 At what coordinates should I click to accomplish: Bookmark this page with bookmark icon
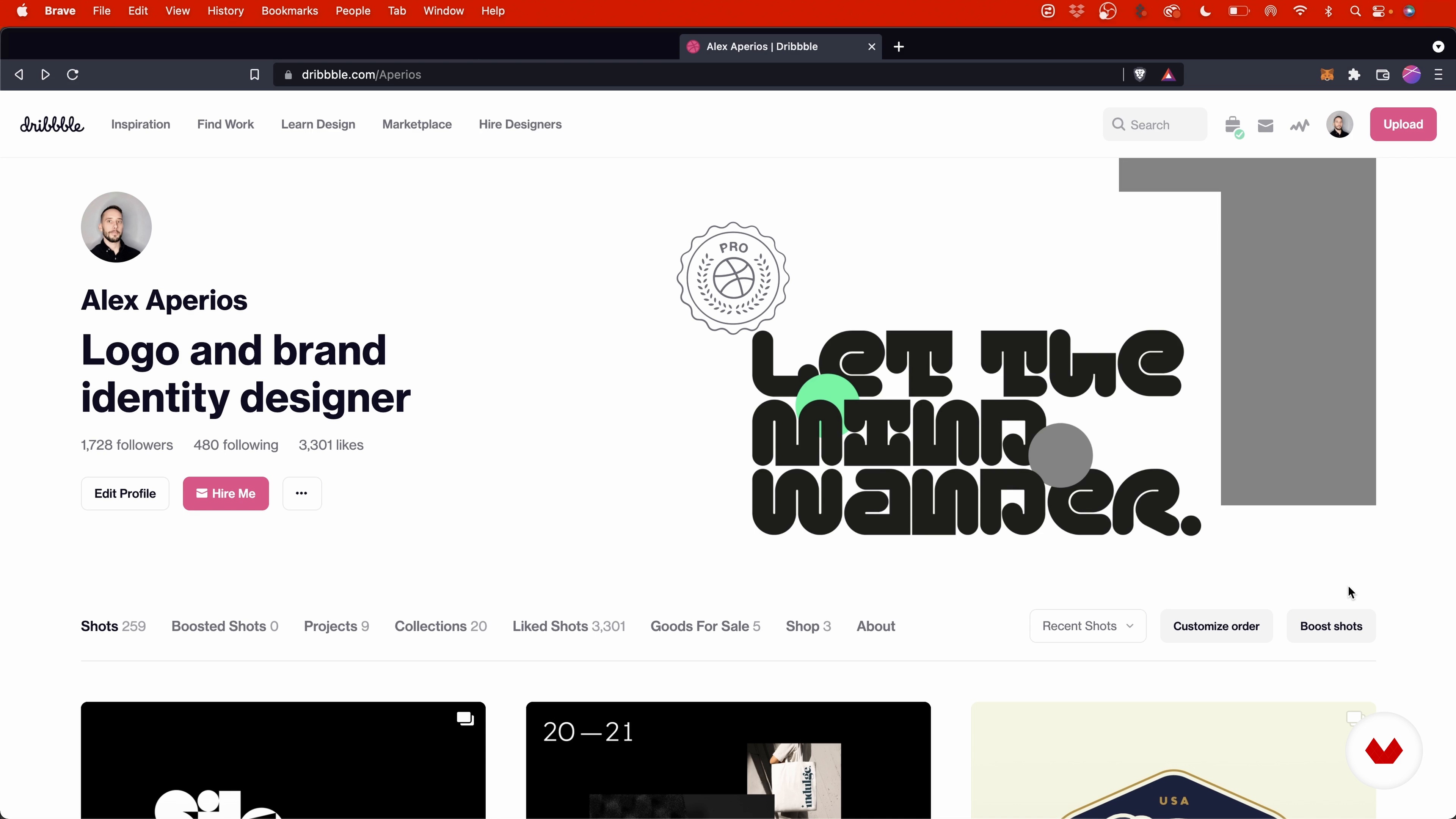[254, 75]
